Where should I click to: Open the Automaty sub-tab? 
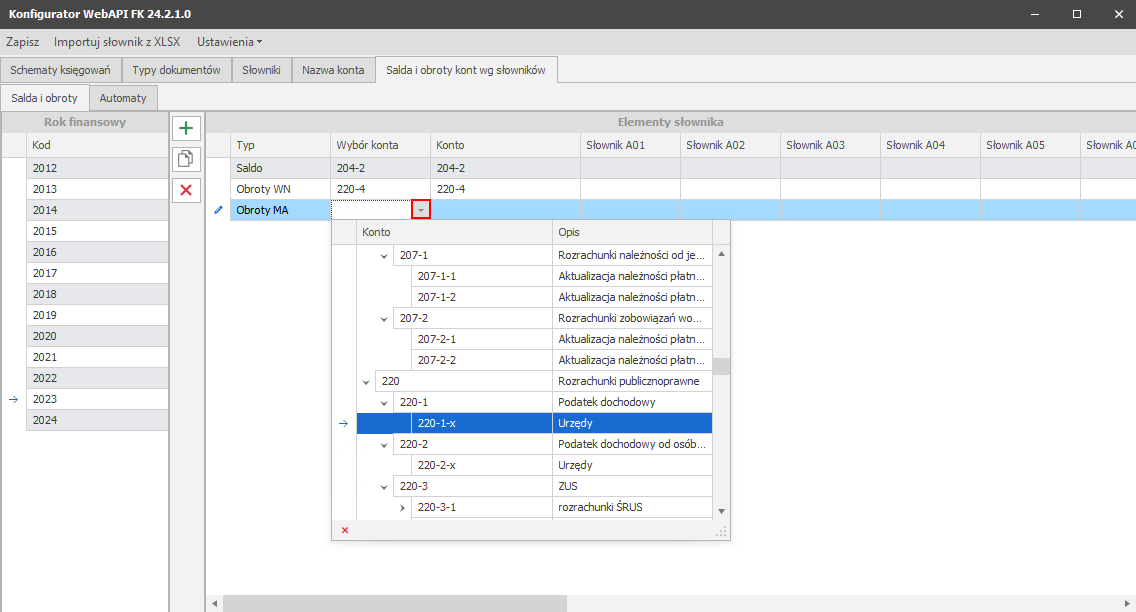coord(123,98)
